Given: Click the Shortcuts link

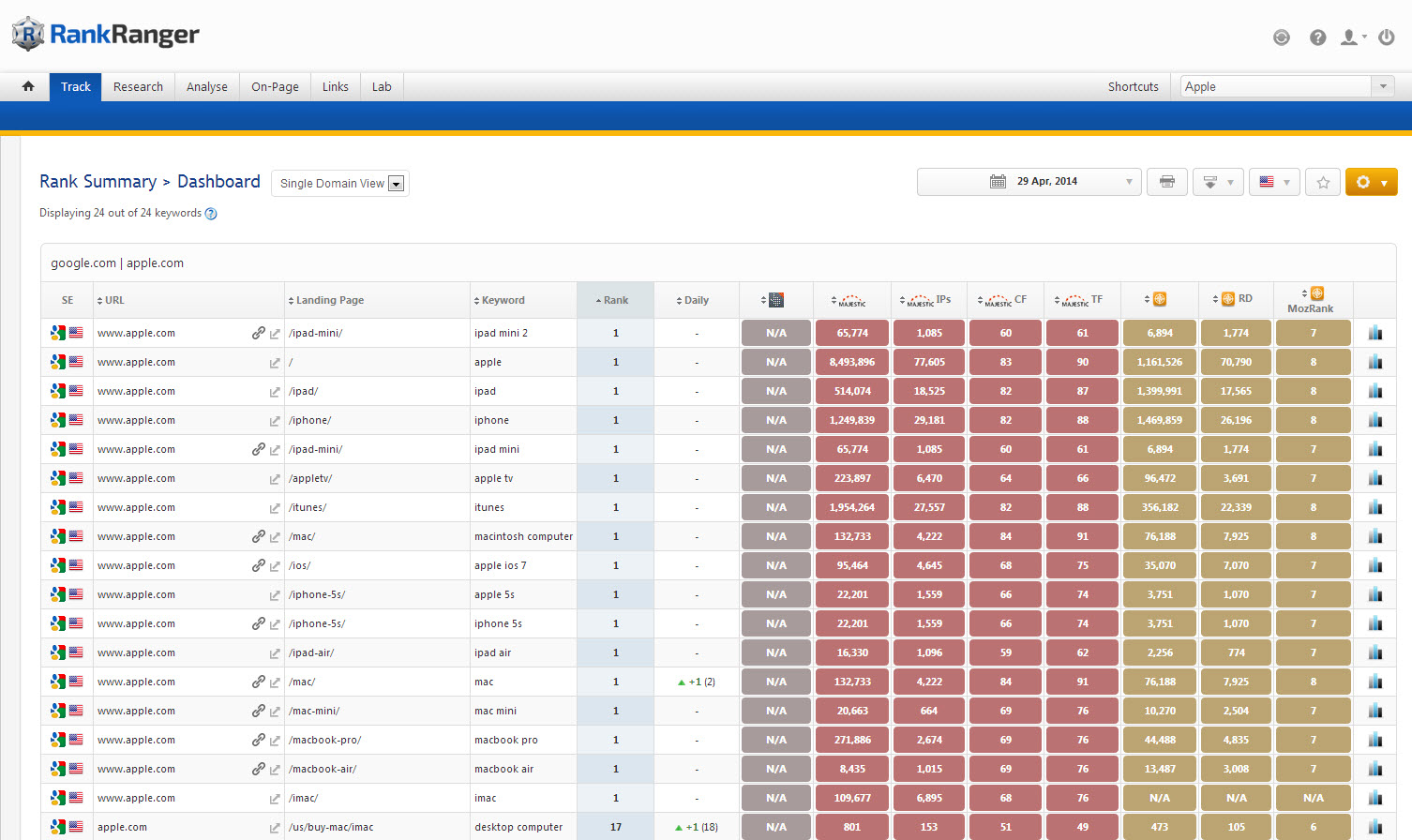Looking at the screenshot, I should click(x=1133, y=86).
